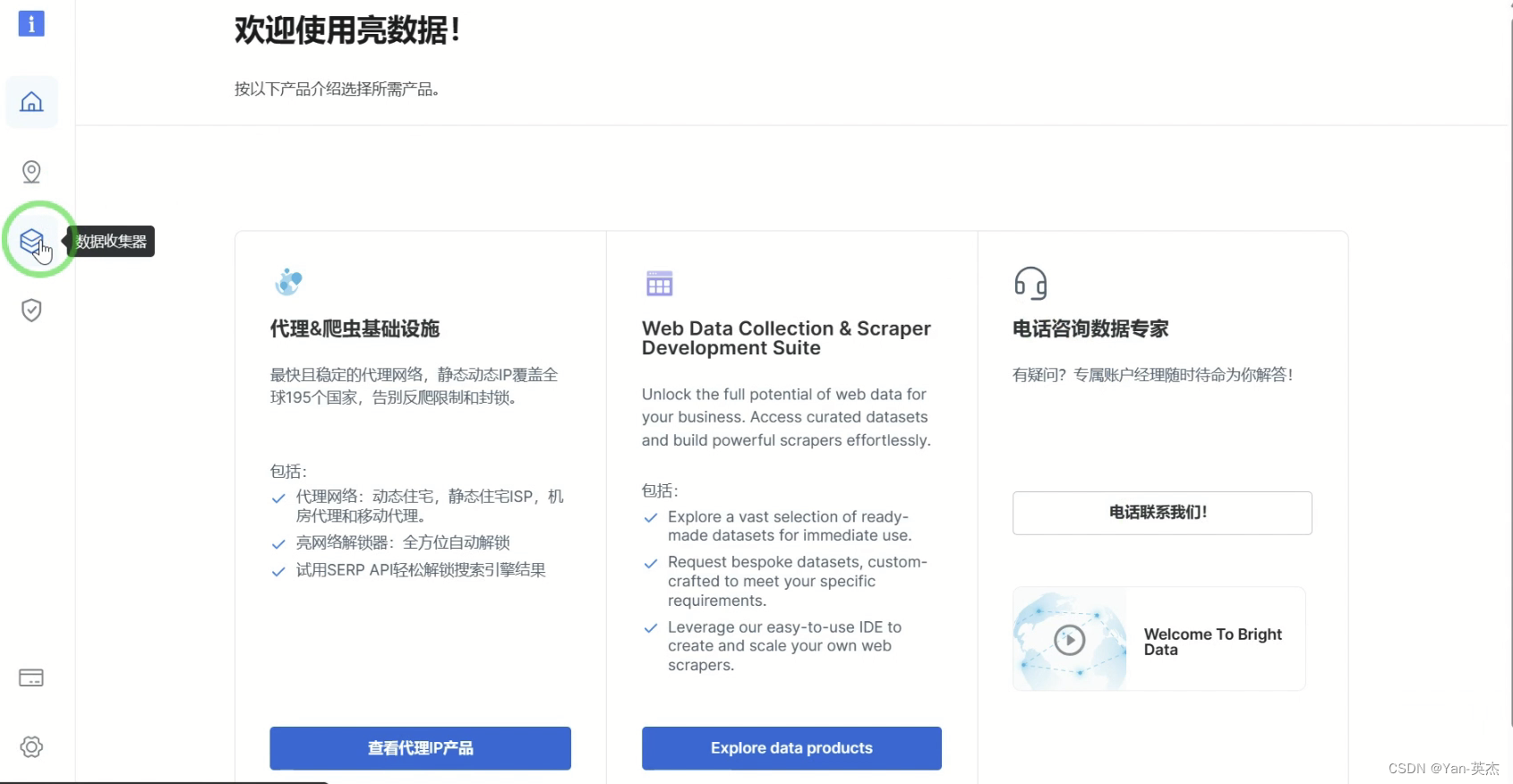1513x784 pixels.
Task: Click the table icon above Web Data Collection
Action: pos(659,283)
